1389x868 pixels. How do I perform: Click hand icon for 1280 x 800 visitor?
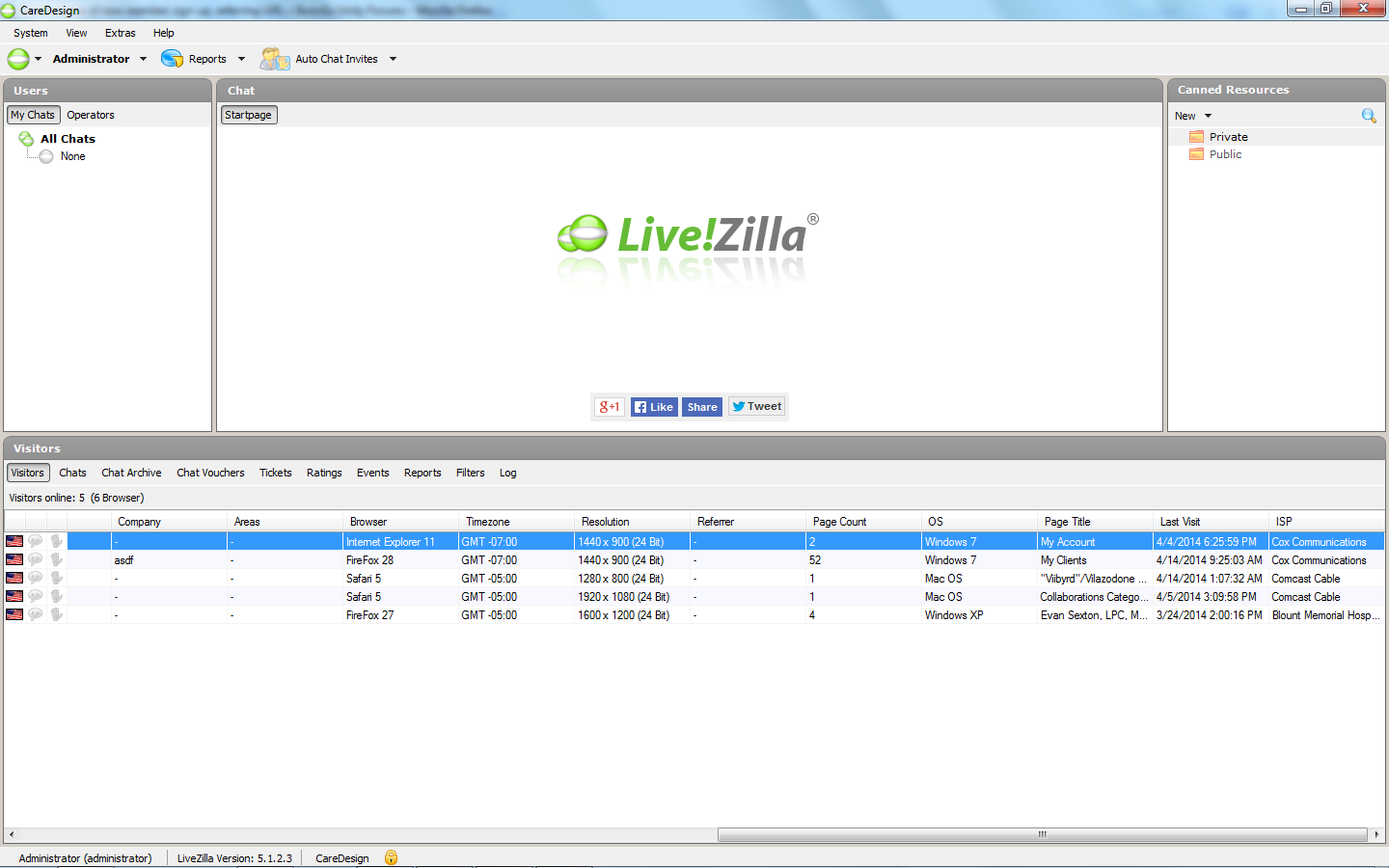[x=57, y=579]
